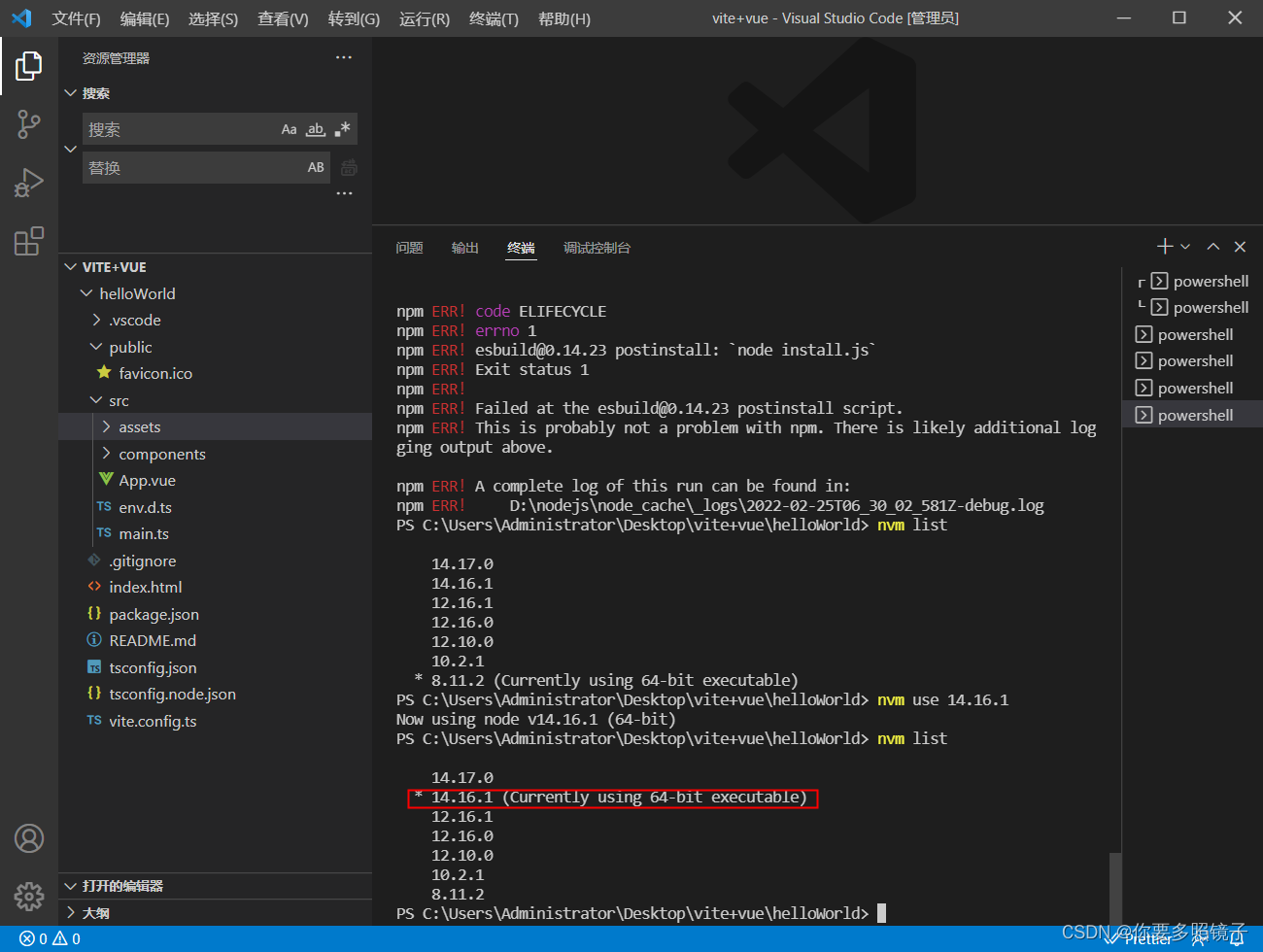Maximize the terminal panel with chevron up

coord(1212,247)
